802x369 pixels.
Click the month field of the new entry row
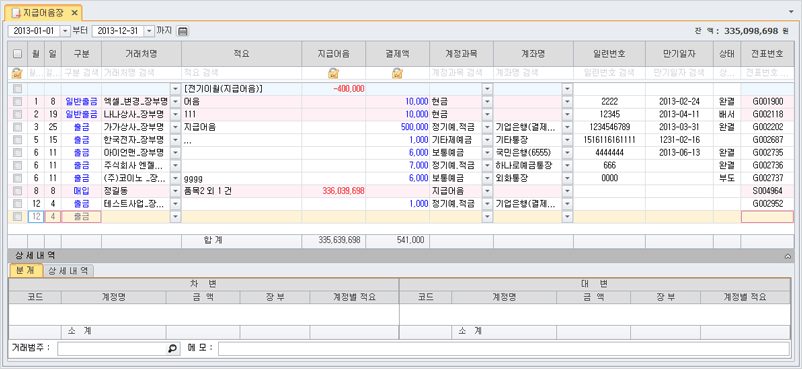point(36,216)
